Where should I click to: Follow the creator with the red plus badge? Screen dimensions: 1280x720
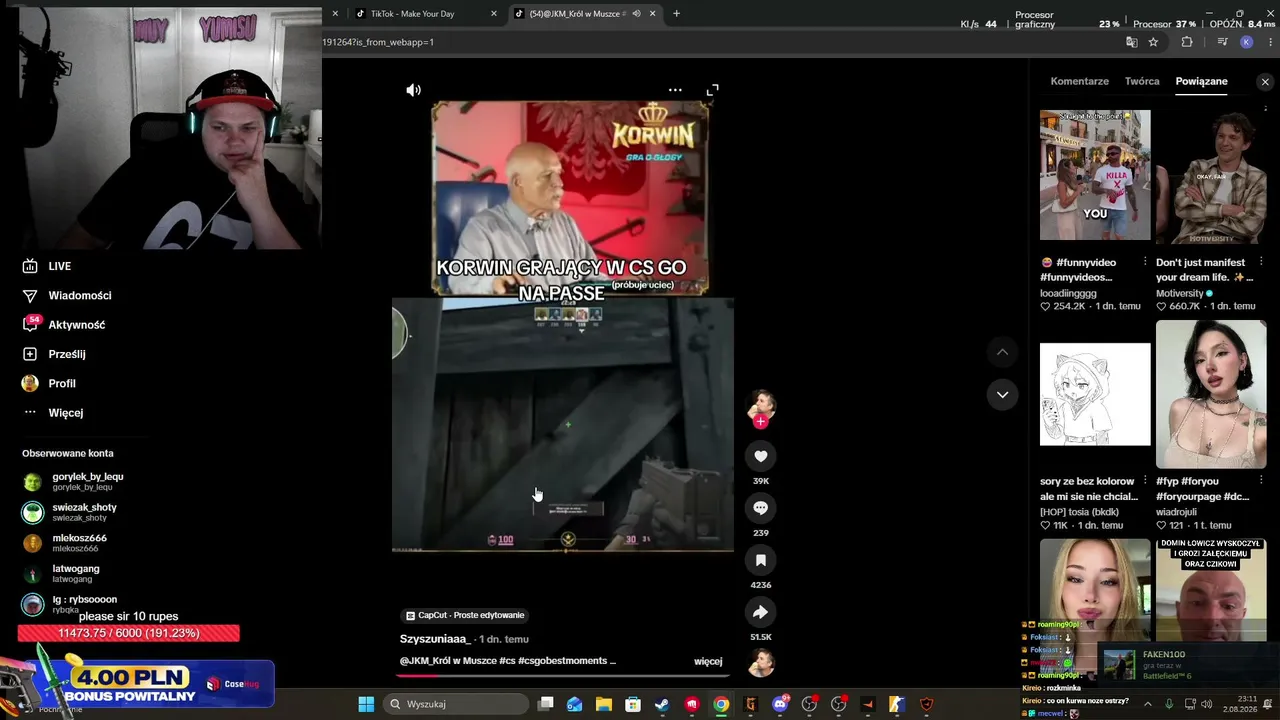tap(761, 422)
